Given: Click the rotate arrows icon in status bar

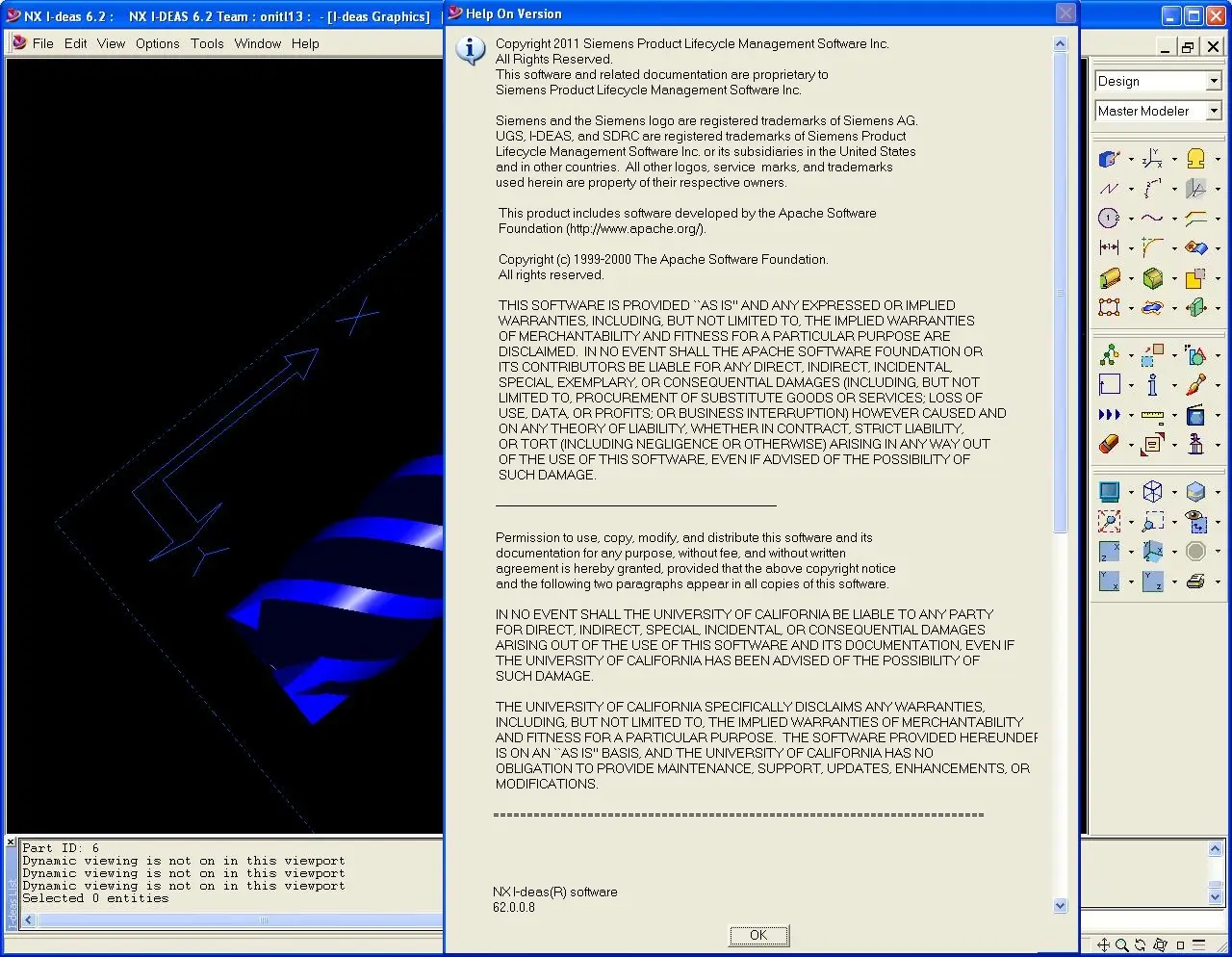Looking at the screenshot, I should tap(1141, 945).
